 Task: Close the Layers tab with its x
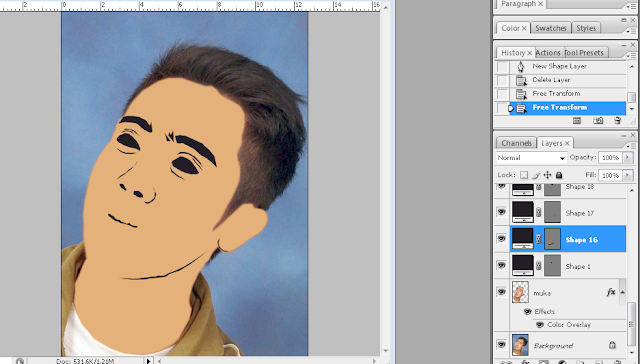pyautogui.click(x=567, y=143)
